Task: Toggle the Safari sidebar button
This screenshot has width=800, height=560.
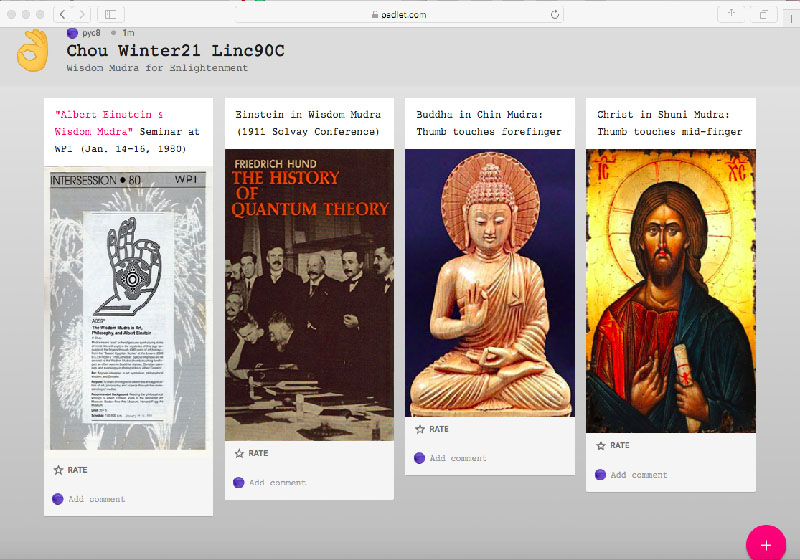Action: pos(111,14)
